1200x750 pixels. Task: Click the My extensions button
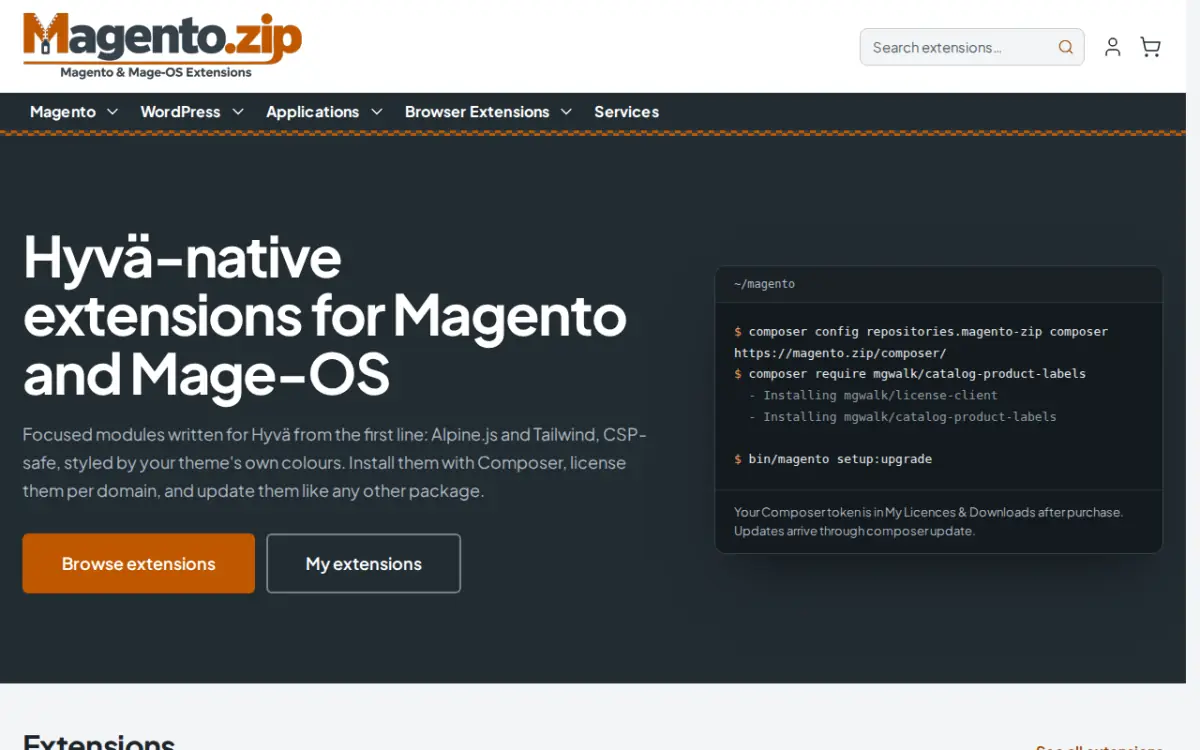point(364,563)
